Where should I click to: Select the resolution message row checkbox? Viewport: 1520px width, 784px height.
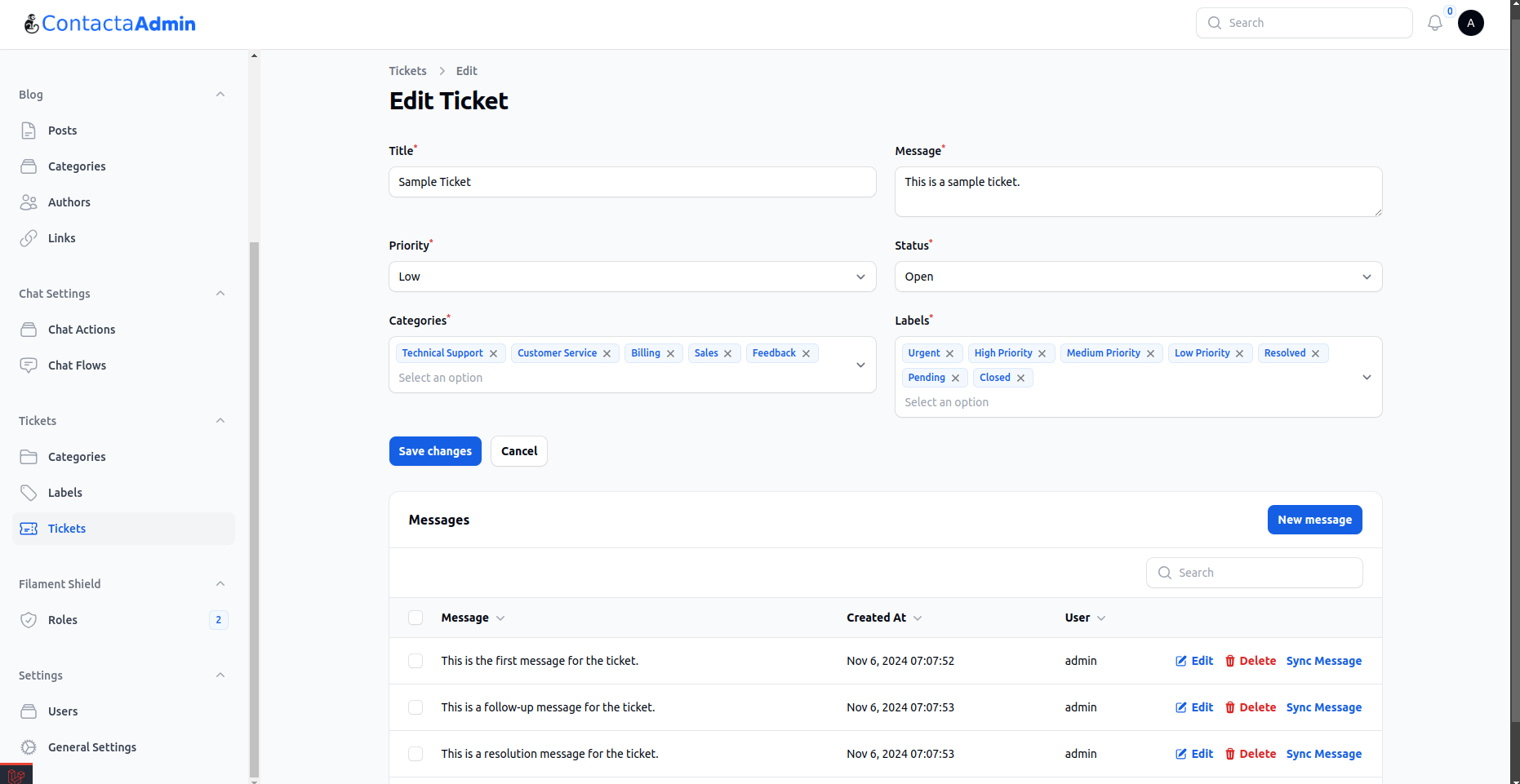click(416, 754)
